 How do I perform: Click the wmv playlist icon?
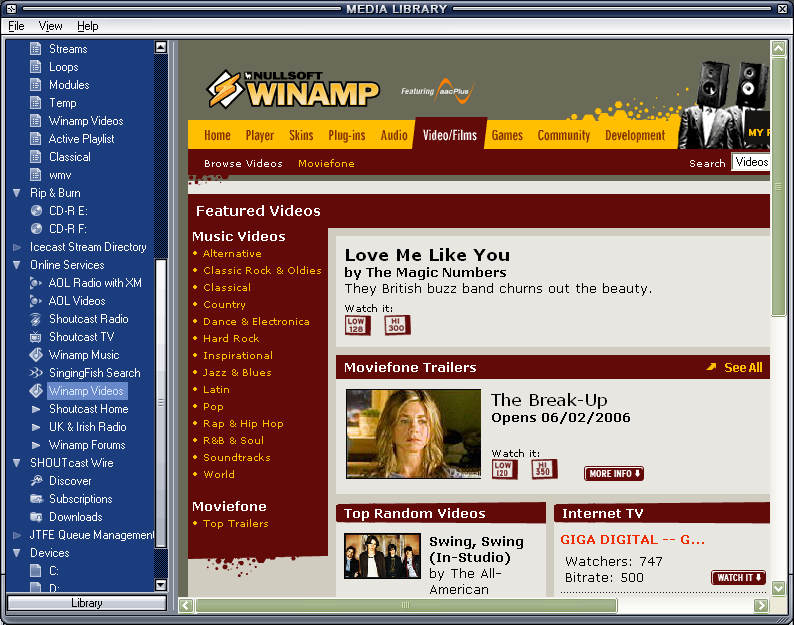click(x=35, y=175)
